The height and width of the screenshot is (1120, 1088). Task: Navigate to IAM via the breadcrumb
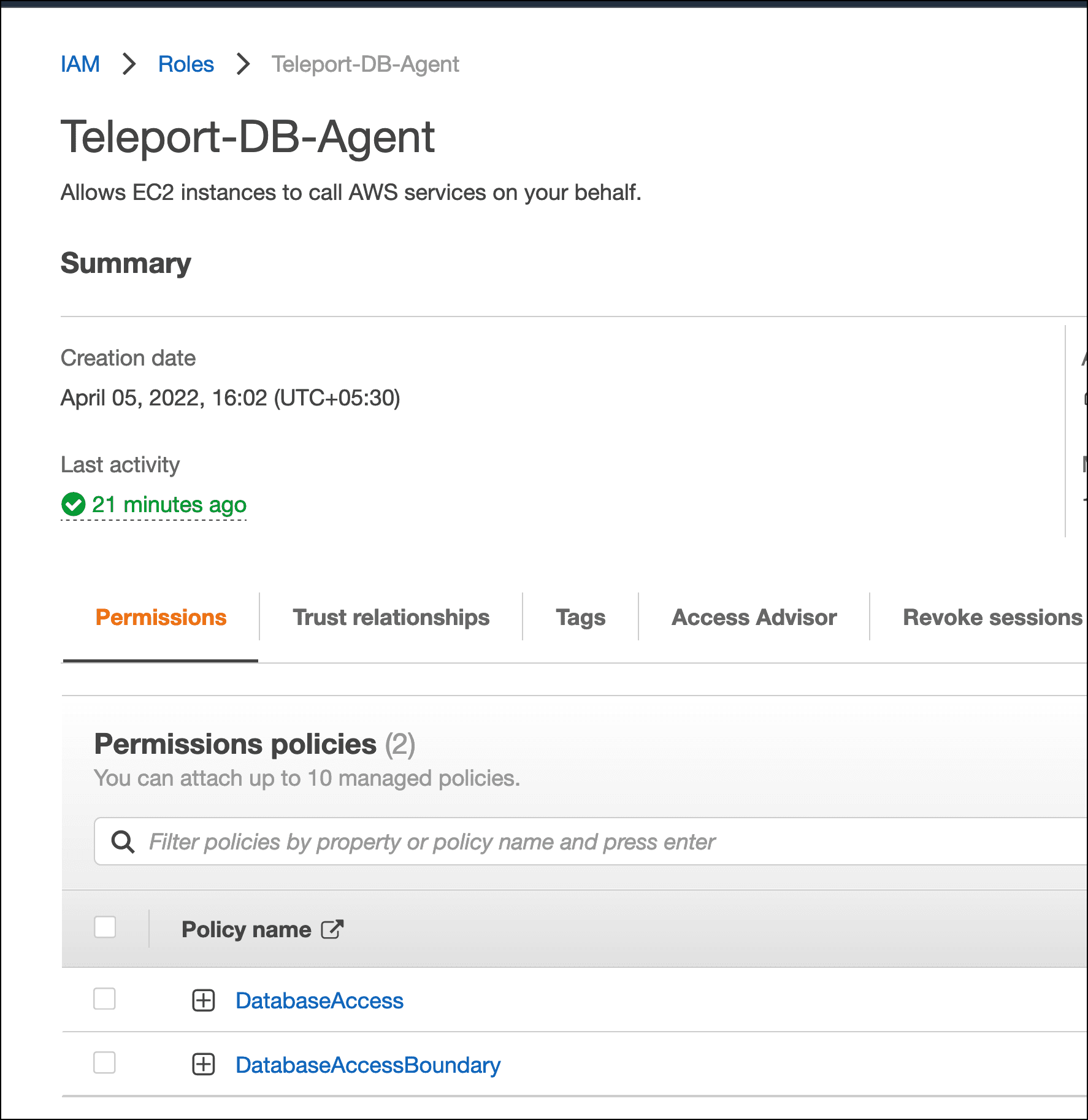tap(80, 64)
